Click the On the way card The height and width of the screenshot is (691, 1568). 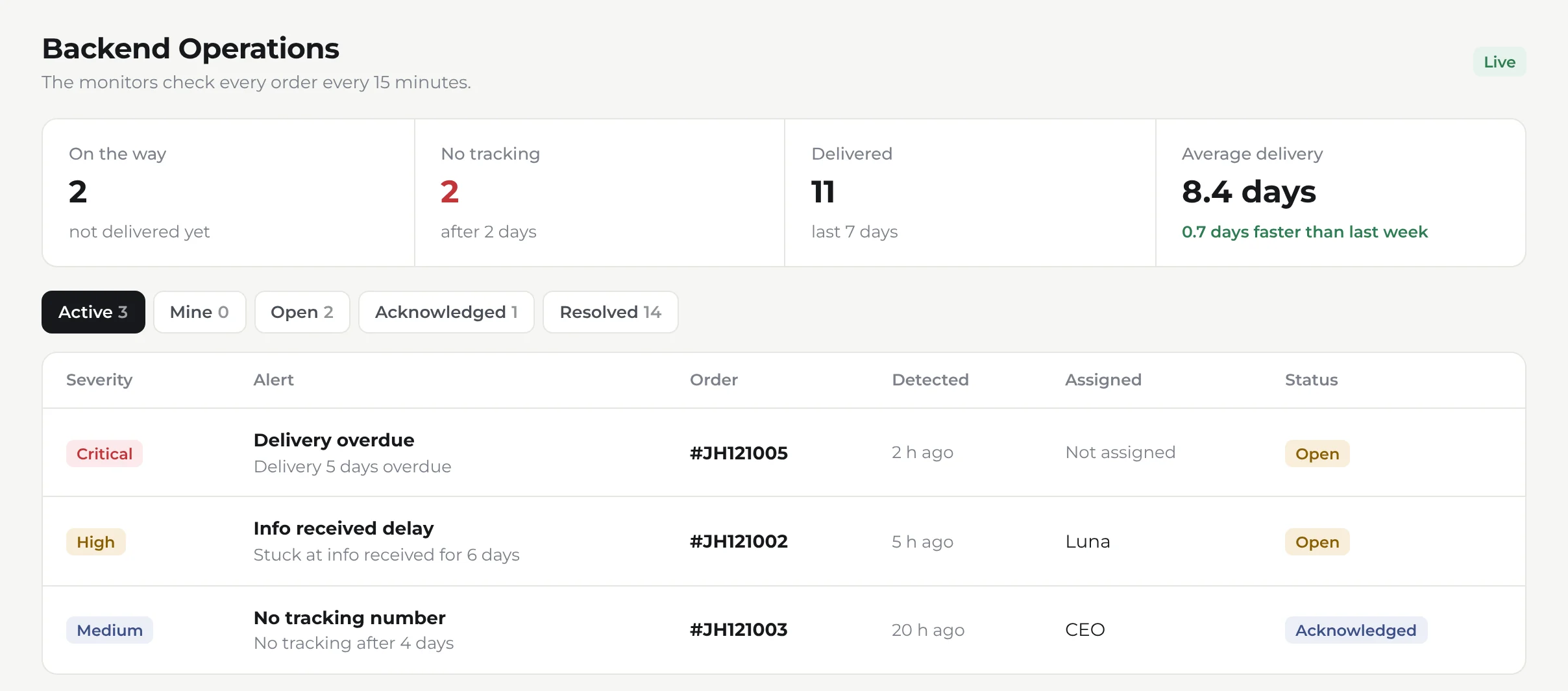pyautogui.click(x=228, y=193)
